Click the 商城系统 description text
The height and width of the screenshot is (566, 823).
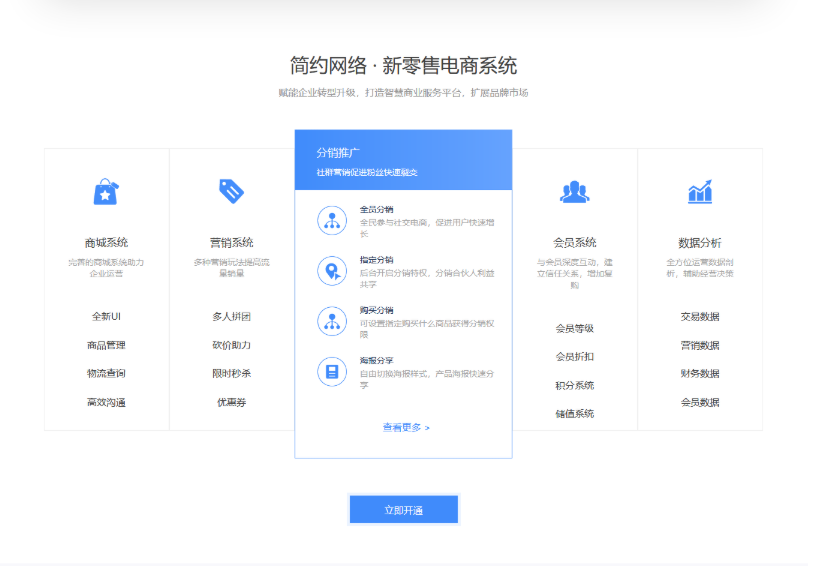(x=106, y=268)
